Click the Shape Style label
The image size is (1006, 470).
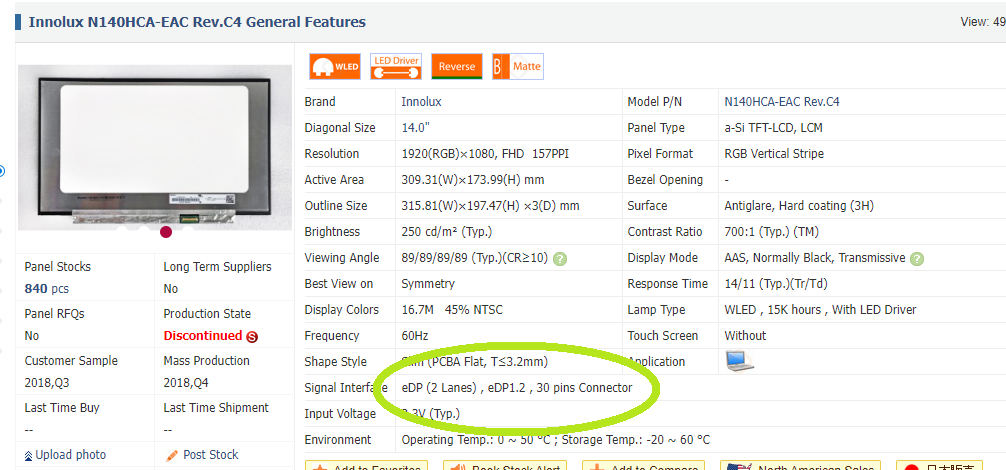336,362
